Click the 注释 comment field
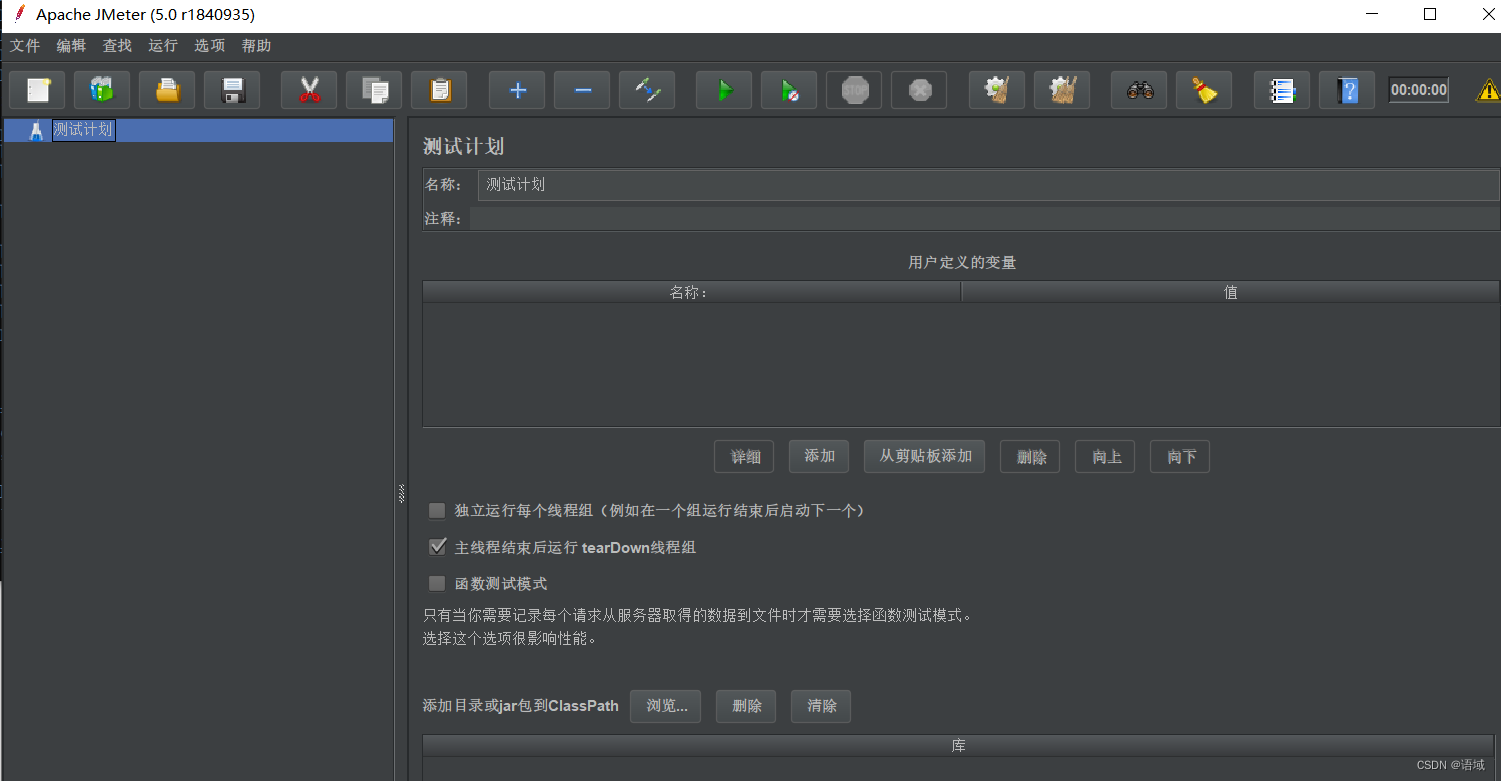The height and width of the screenshot is (781, 1501). coord(984,218)
